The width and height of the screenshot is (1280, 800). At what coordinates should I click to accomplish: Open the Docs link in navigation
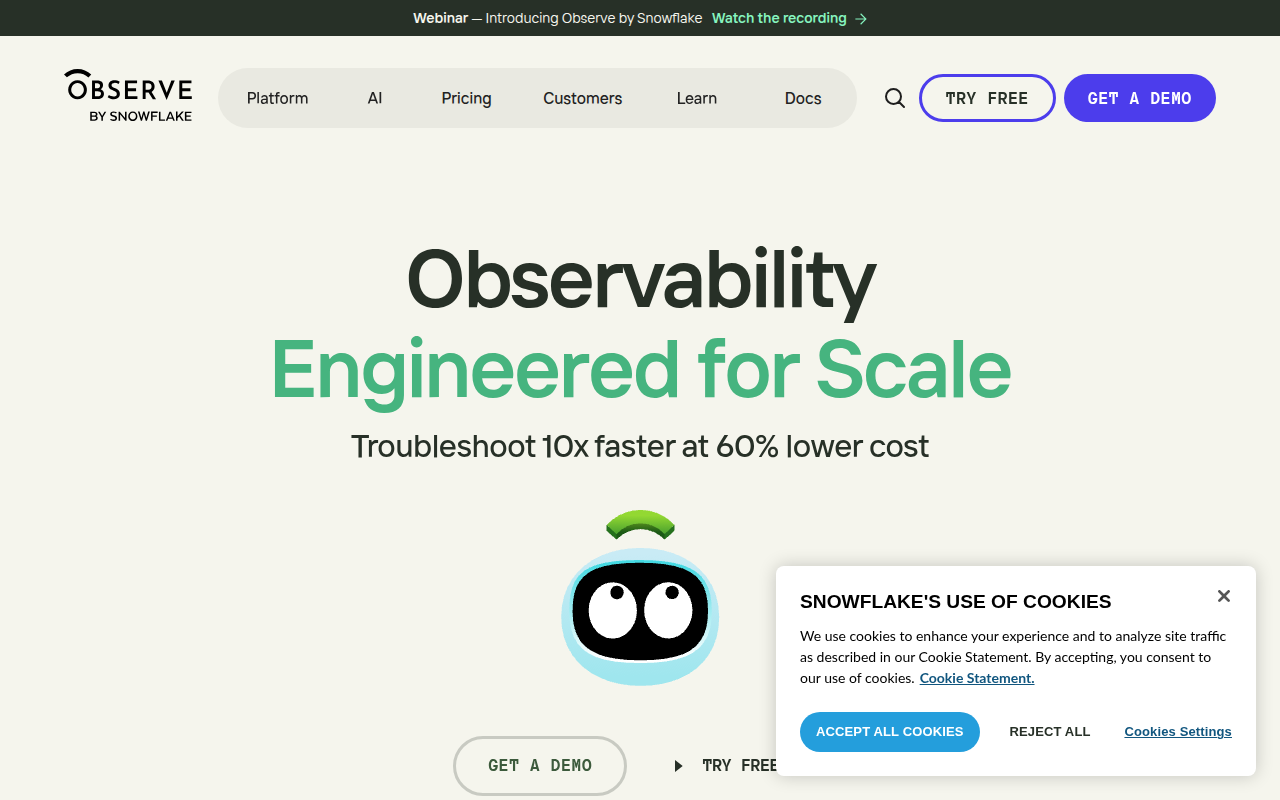coord(803,98)
